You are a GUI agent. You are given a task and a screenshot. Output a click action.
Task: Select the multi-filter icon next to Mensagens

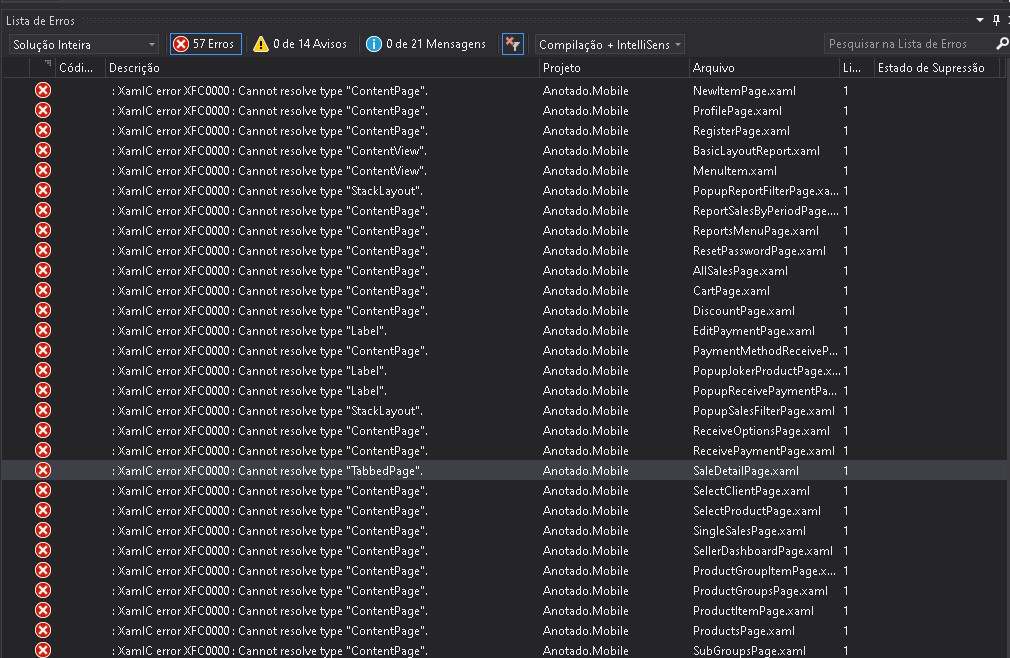click(x=513, y=43)
